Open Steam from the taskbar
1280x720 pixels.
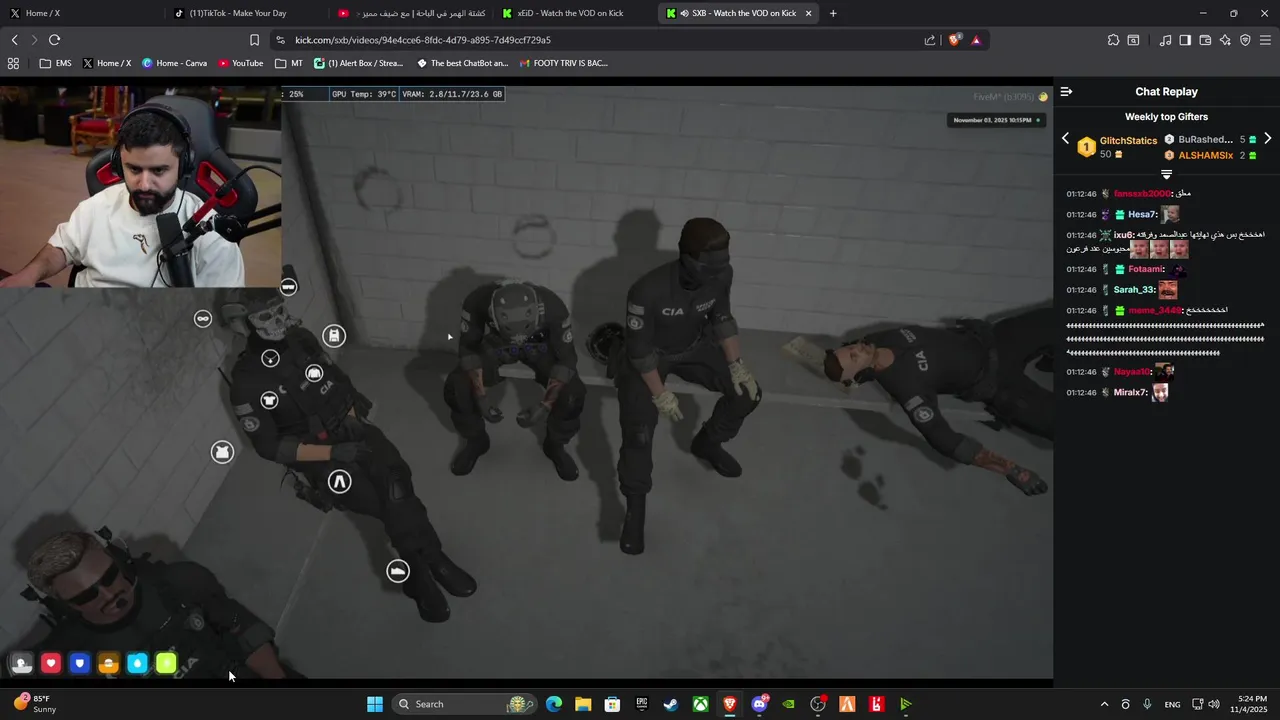671,704
